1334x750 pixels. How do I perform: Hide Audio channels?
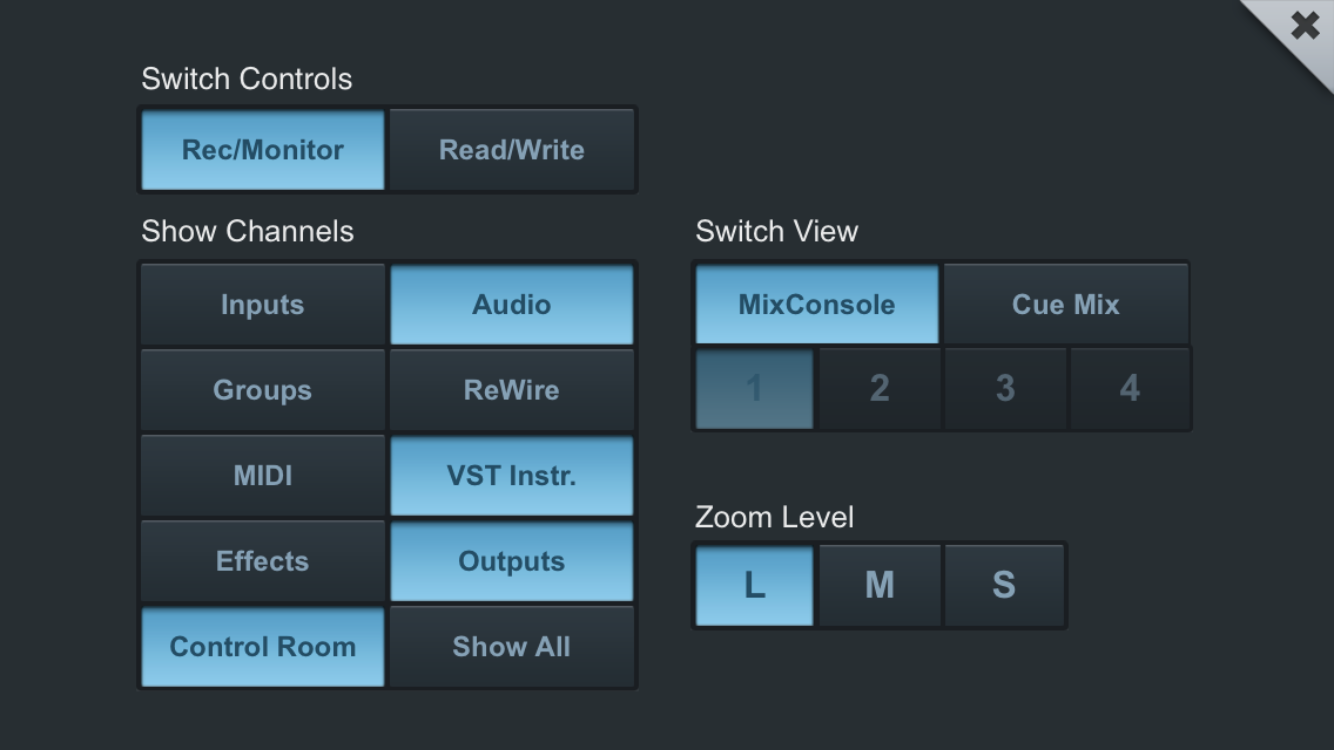click(511, 305)
